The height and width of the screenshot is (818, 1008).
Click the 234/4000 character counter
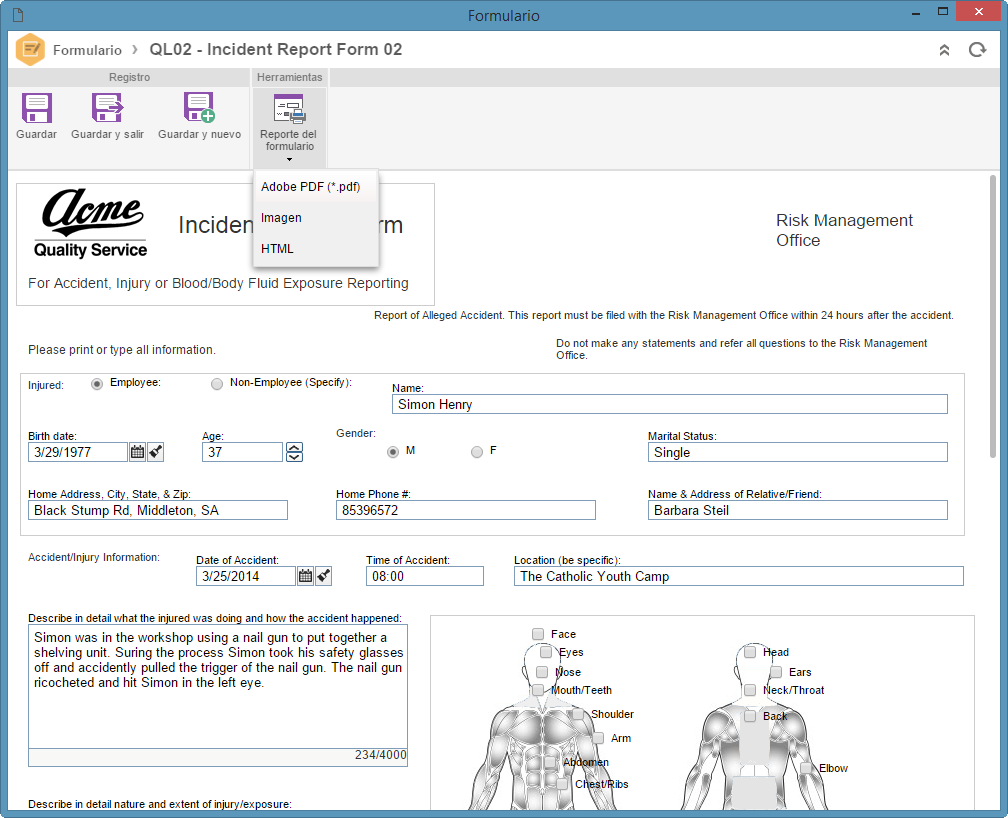(x=381, y=755)
